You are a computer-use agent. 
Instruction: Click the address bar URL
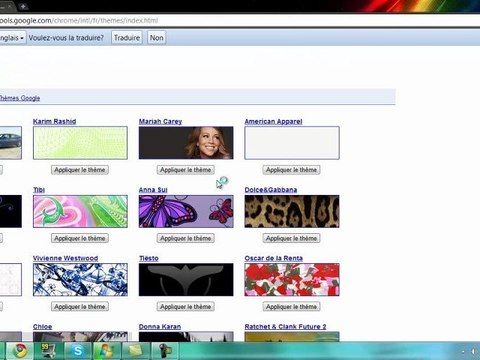coord(79,20)
